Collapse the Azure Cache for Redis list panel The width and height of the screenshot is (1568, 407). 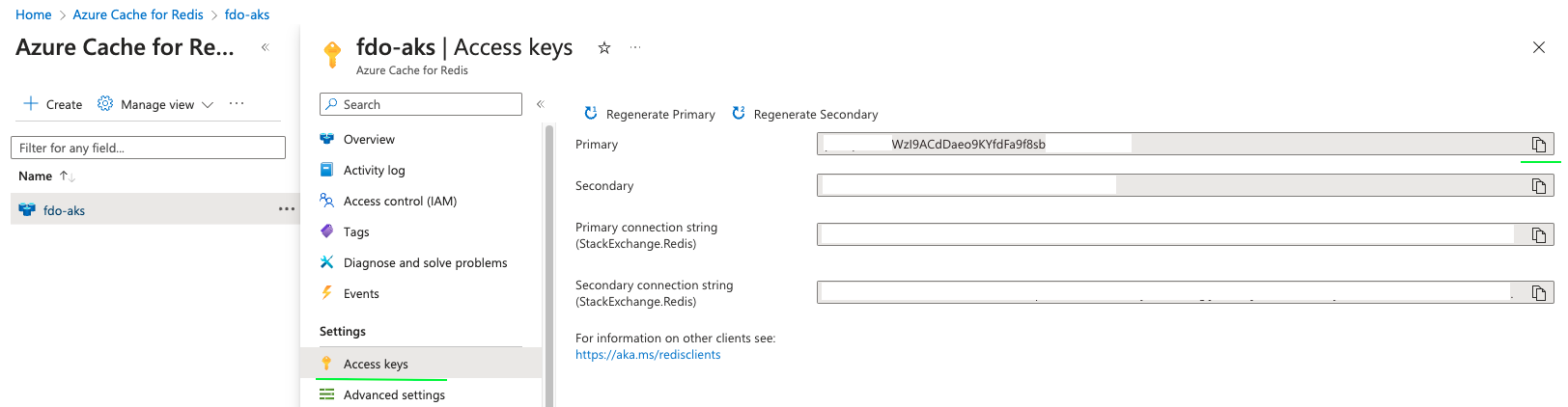tap(265, 47)
